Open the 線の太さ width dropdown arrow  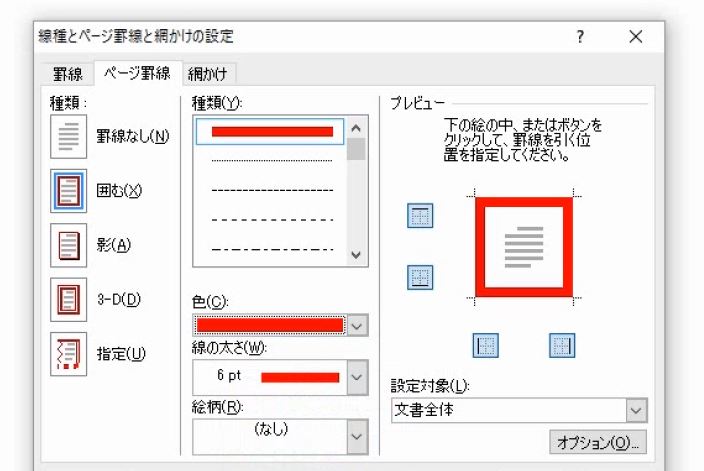pyautogui.click(x=357, y=377)
